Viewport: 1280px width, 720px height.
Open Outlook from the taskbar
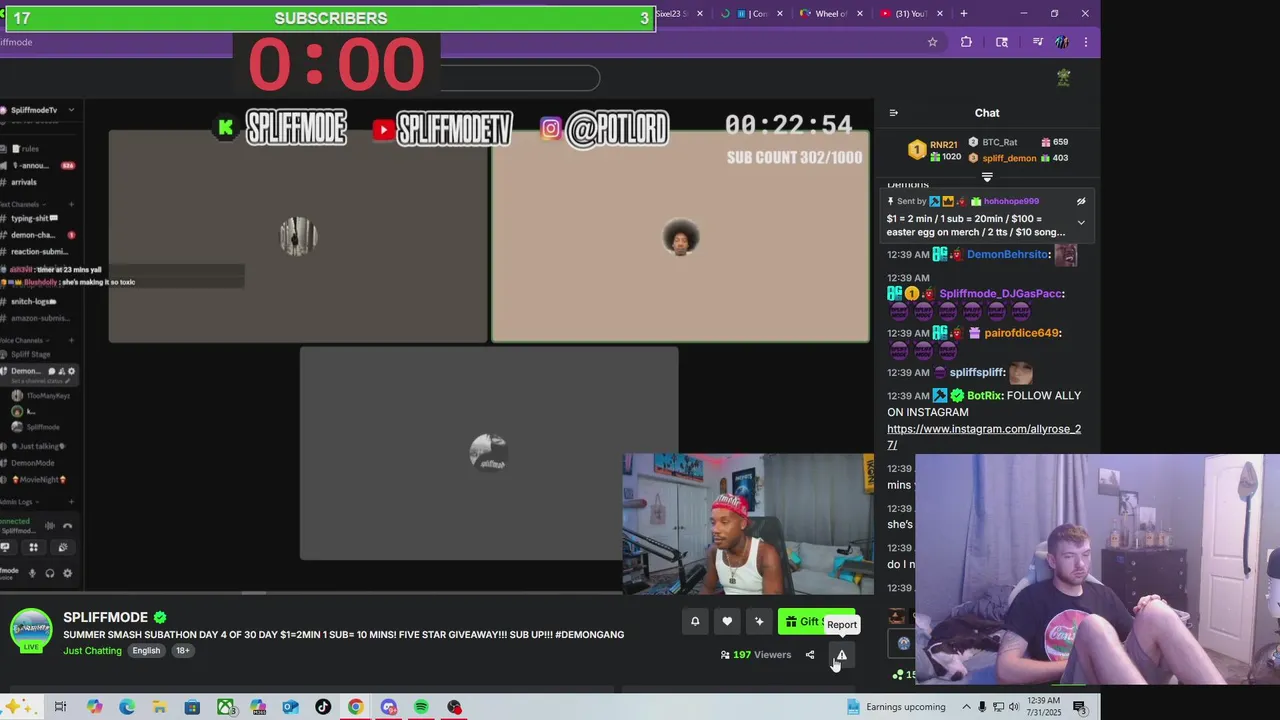(290, 707)
